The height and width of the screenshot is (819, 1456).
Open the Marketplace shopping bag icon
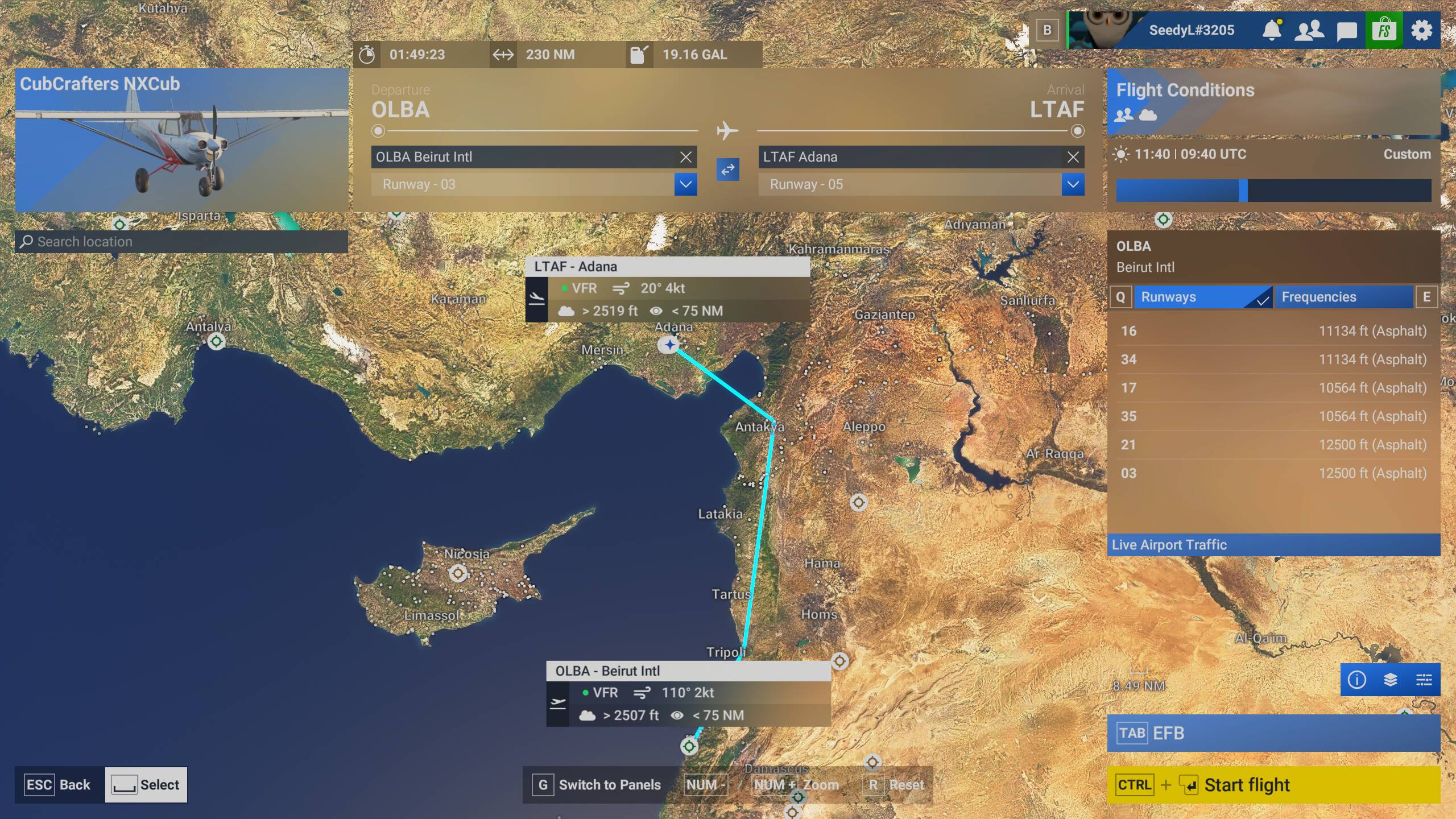[x=1383, y=30]
